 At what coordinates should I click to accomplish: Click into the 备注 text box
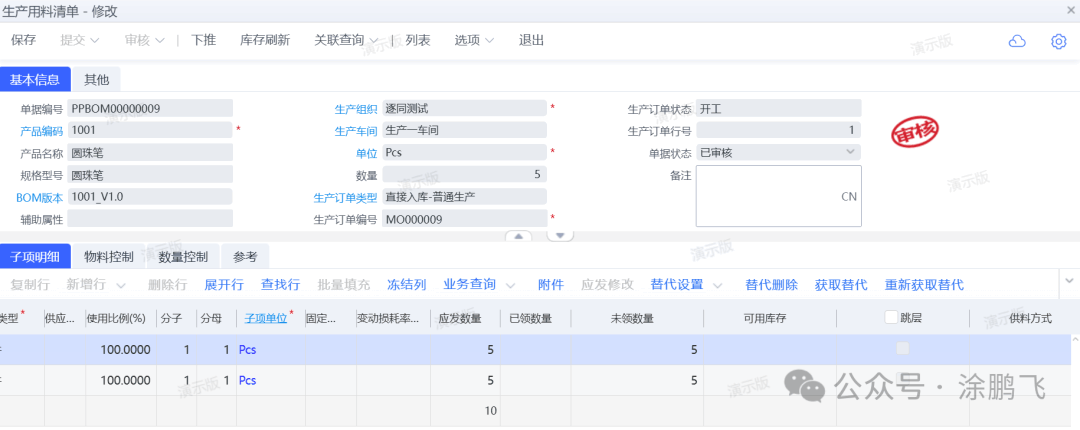click(777, 196)
